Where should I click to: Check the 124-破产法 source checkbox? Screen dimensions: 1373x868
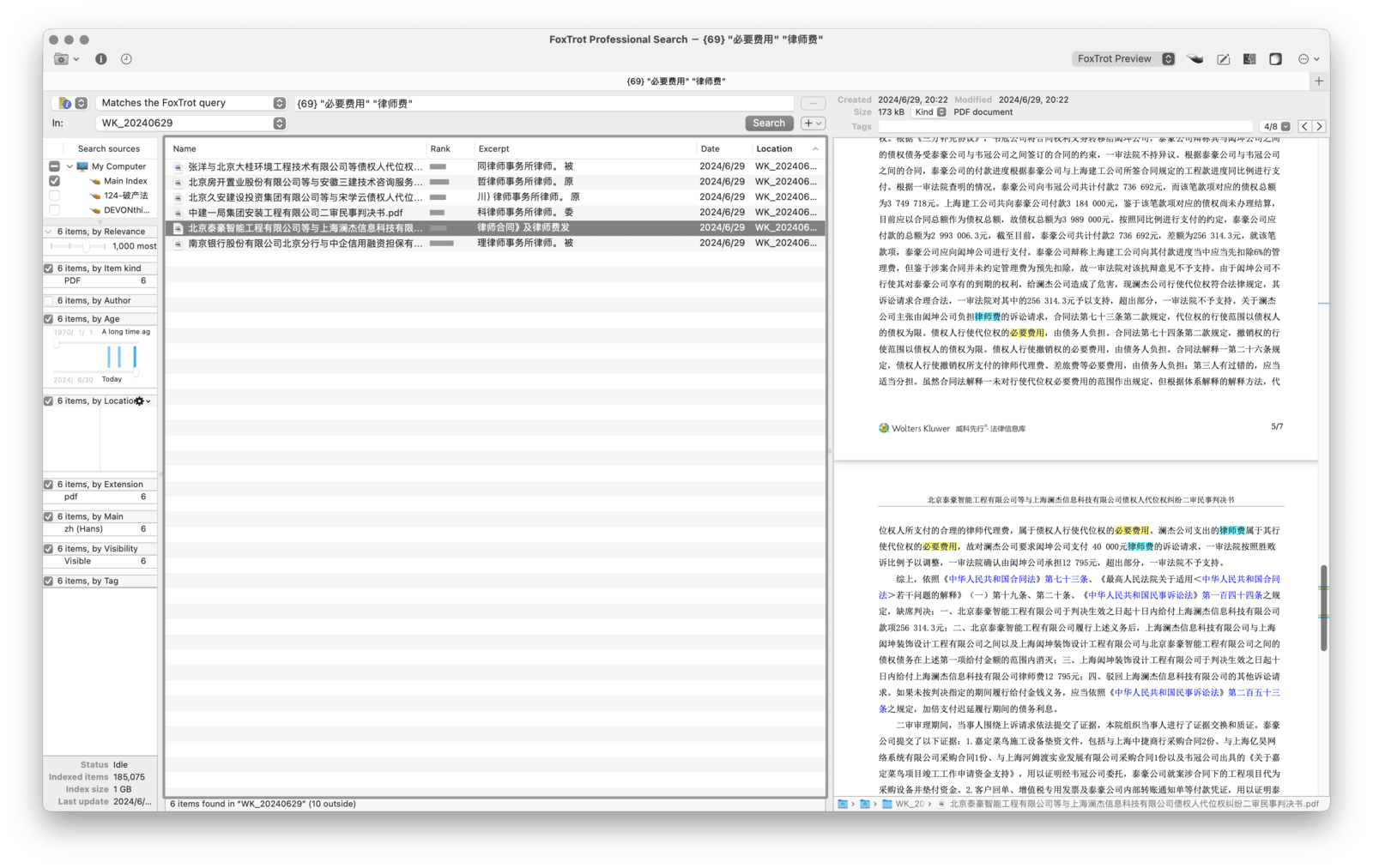coord(54,196)
